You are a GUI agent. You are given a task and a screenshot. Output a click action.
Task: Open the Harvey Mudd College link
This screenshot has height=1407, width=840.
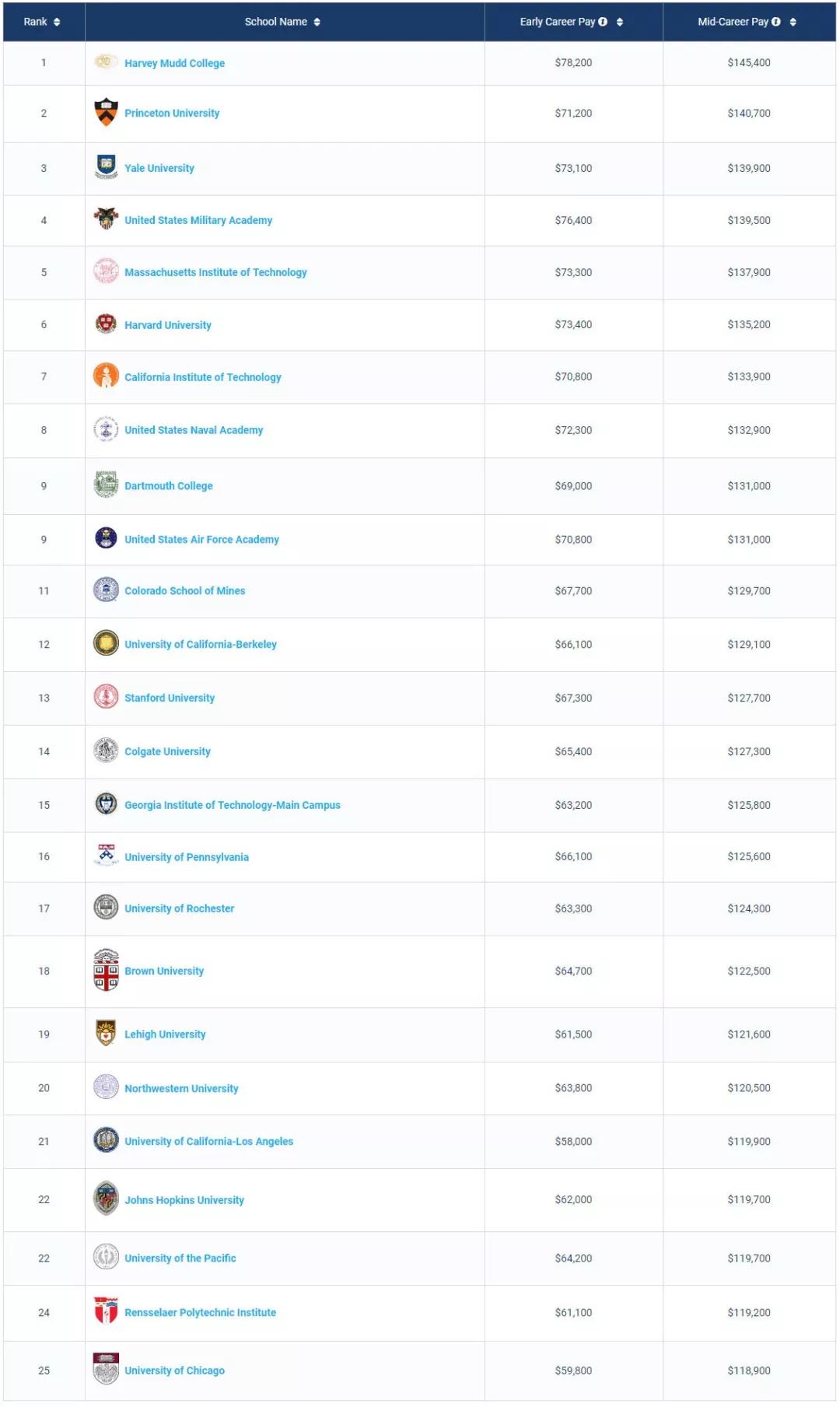click(x=174, y=63)
